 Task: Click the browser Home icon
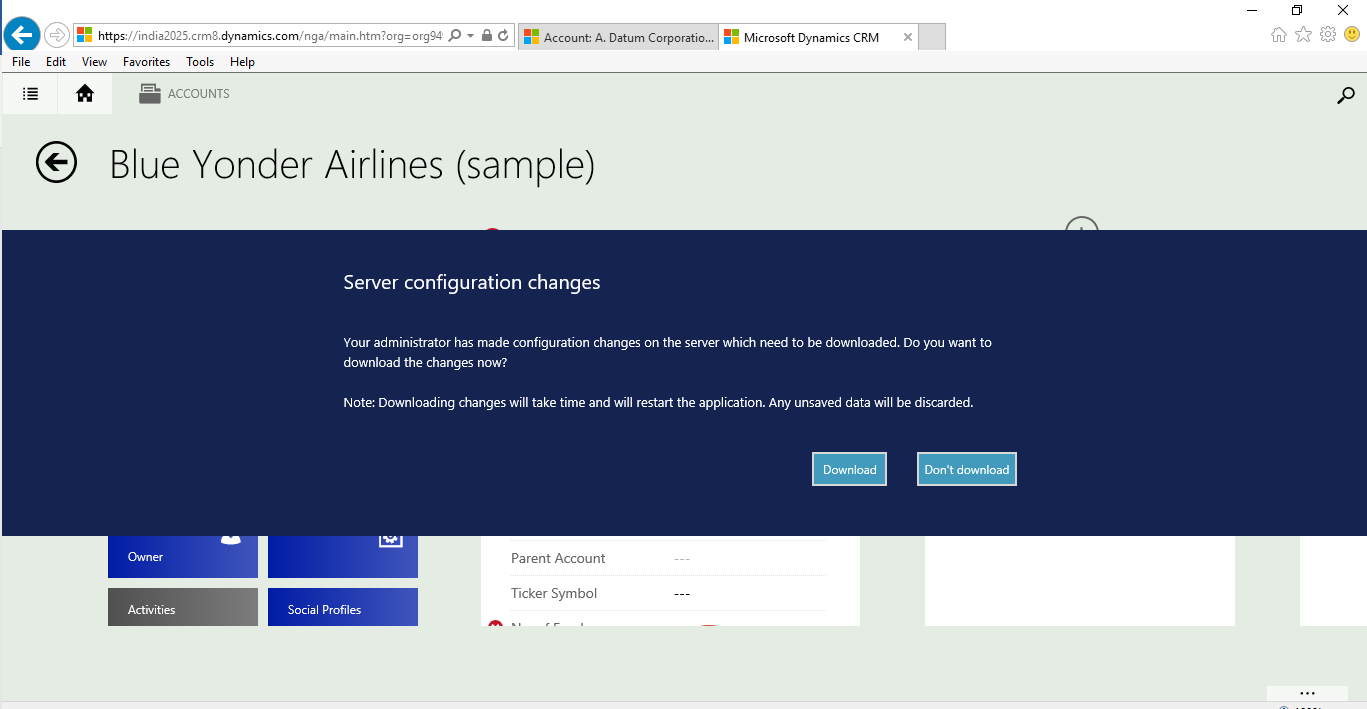[1279, 35]
